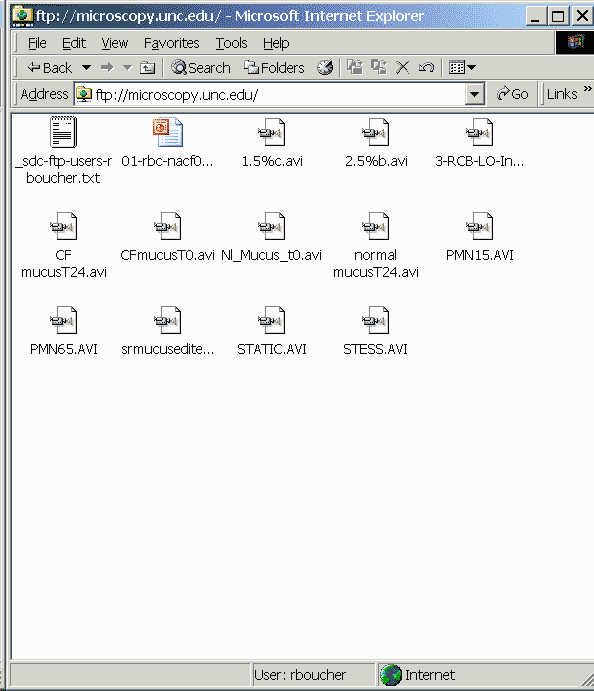This screenshot has width=594, height=691.
Task: Toggle the Folders pane button
Action: (x=274, y=68)
